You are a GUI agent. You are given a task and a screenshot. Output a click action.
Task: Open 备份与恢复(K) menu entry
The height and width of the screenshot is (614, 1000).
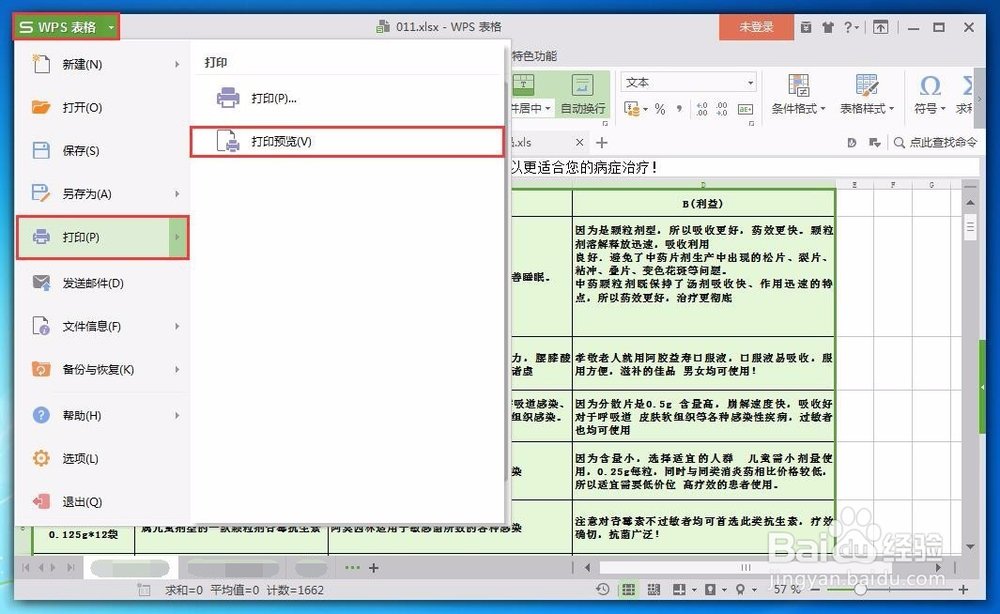click(x=102, y=370)
